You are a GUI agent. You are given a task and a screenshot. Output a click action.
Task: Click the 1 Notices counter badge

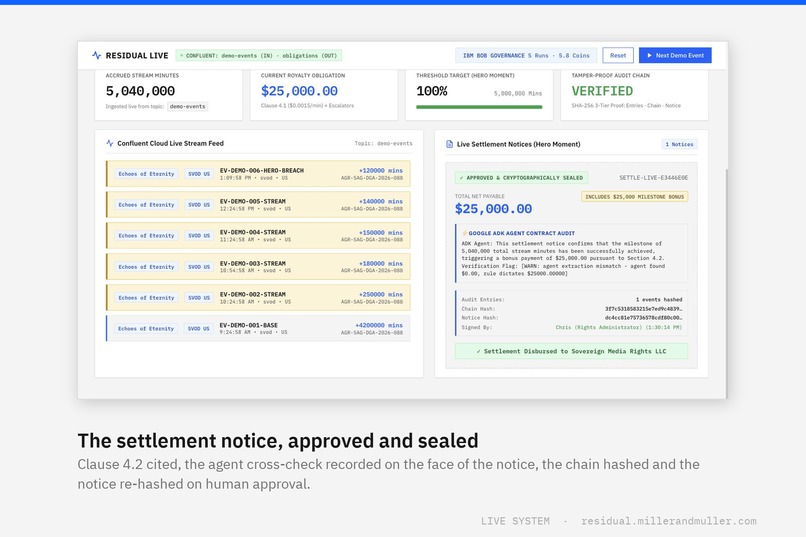click(x=679, y=144)
